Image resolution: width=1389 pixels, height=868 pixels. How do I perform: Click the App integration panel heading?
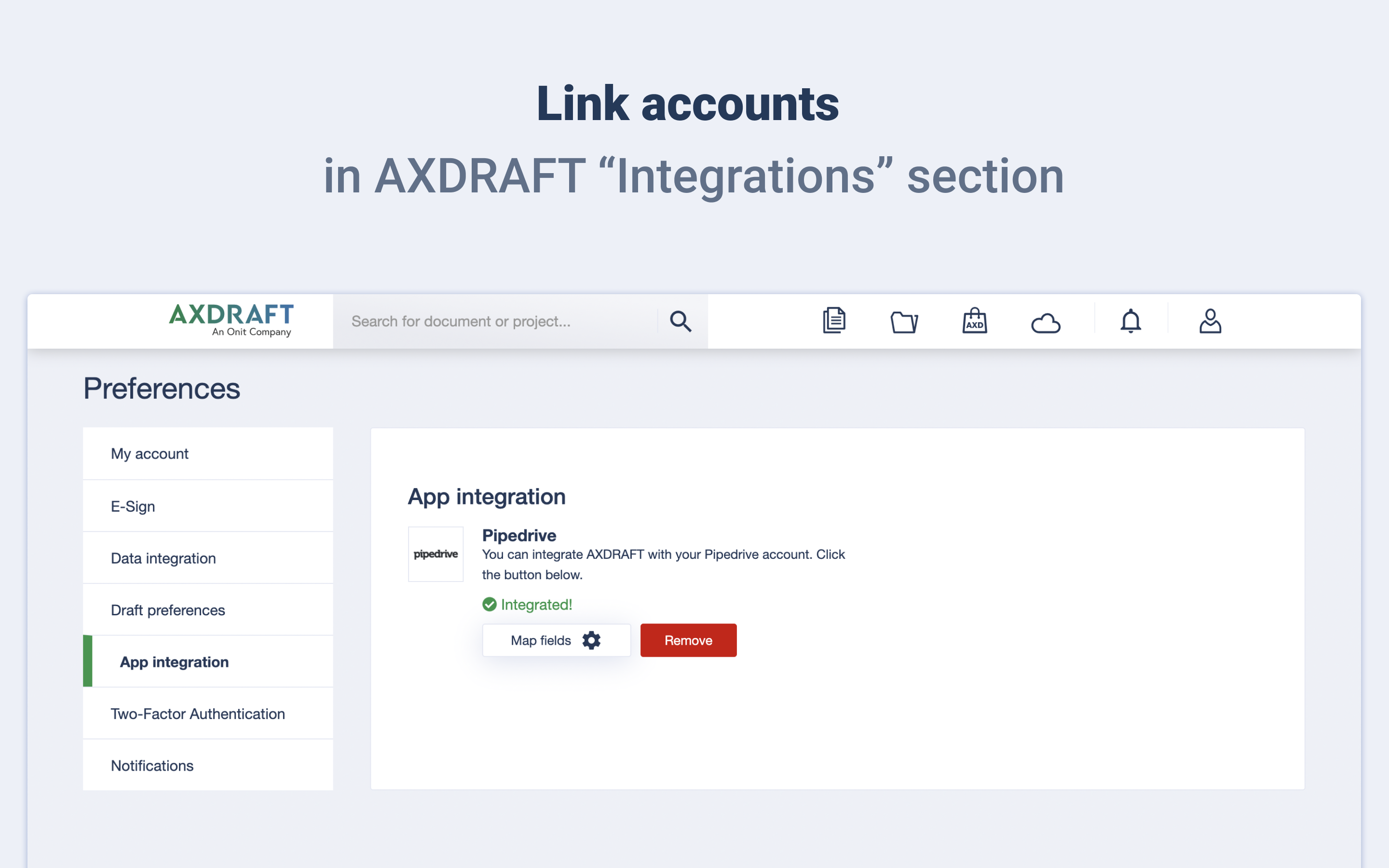(x=487, y=497)
